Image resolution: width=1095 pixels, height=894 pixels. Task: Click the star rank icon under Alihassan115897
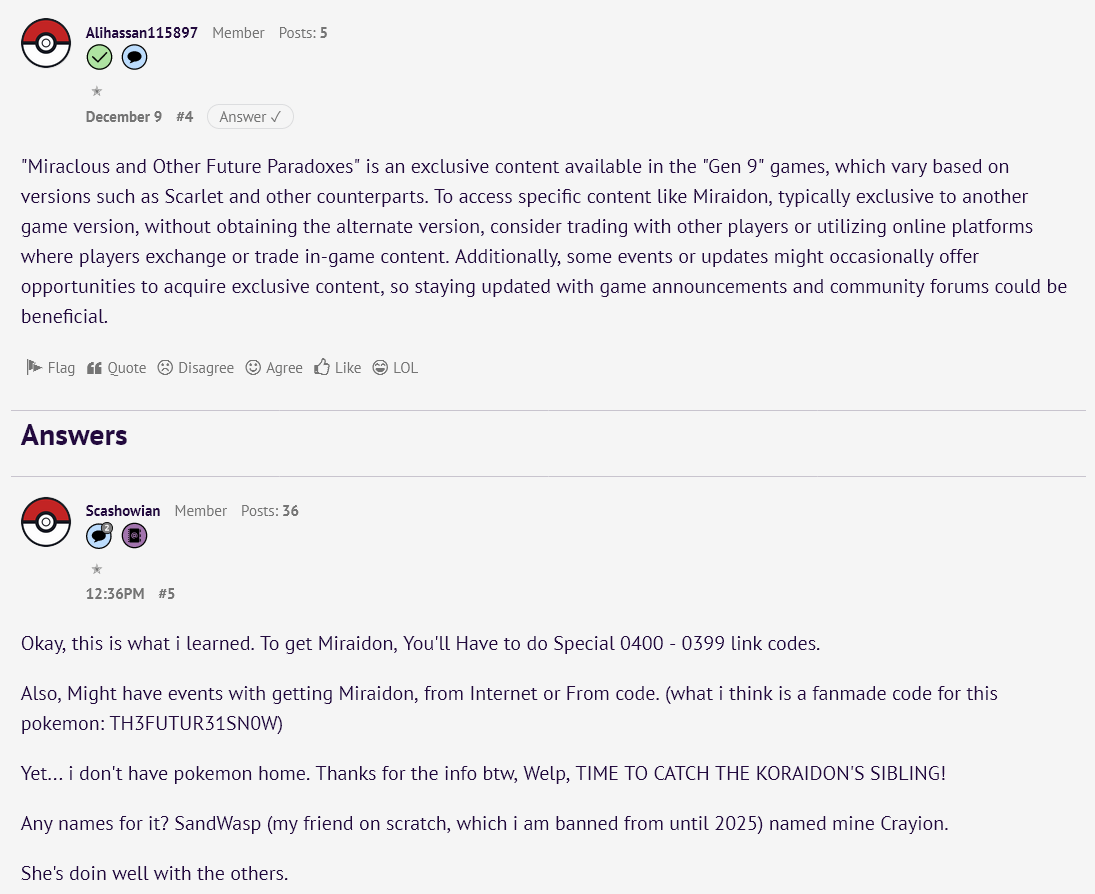tap(97, 91)
